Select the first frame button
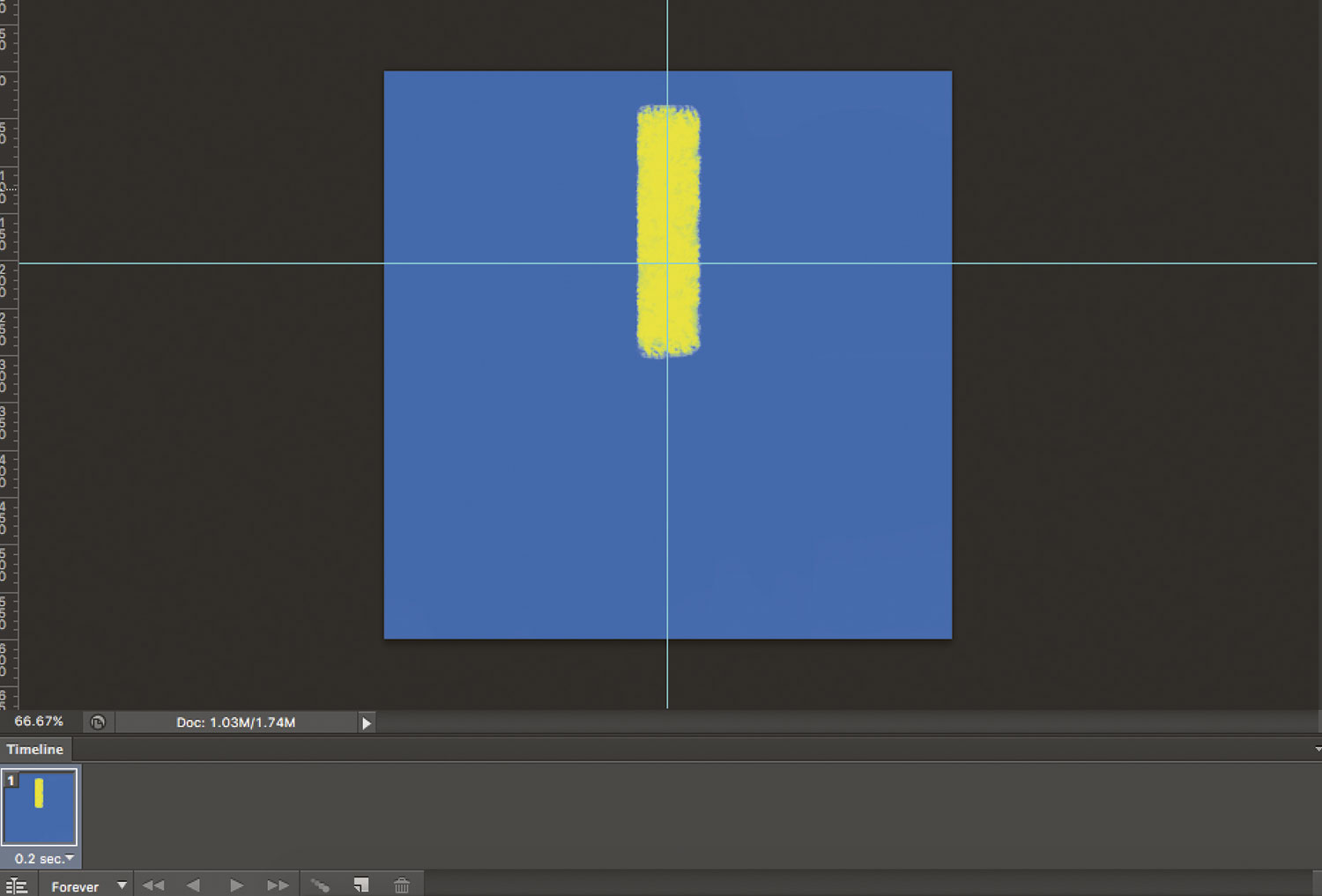The image size is (1322, 896). (153, 885)
